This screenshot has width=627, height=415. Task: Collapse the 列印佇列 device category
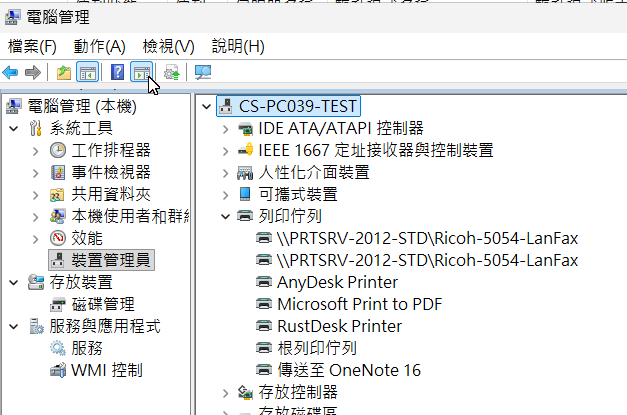pyautogui.click(x=226, y=216)
